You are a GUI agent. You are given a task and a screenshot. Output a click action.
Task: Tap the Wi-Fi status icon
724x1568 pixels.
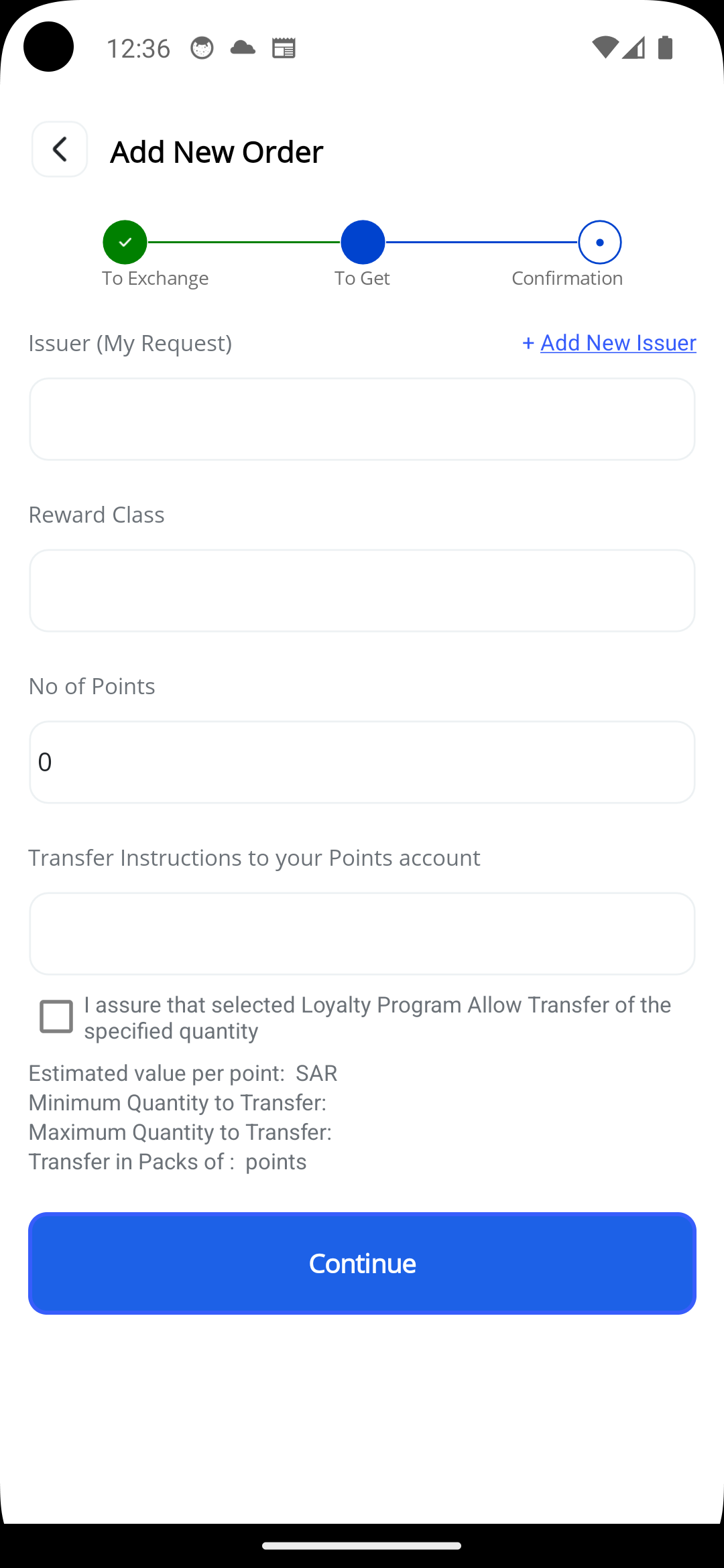coord(605,48)
